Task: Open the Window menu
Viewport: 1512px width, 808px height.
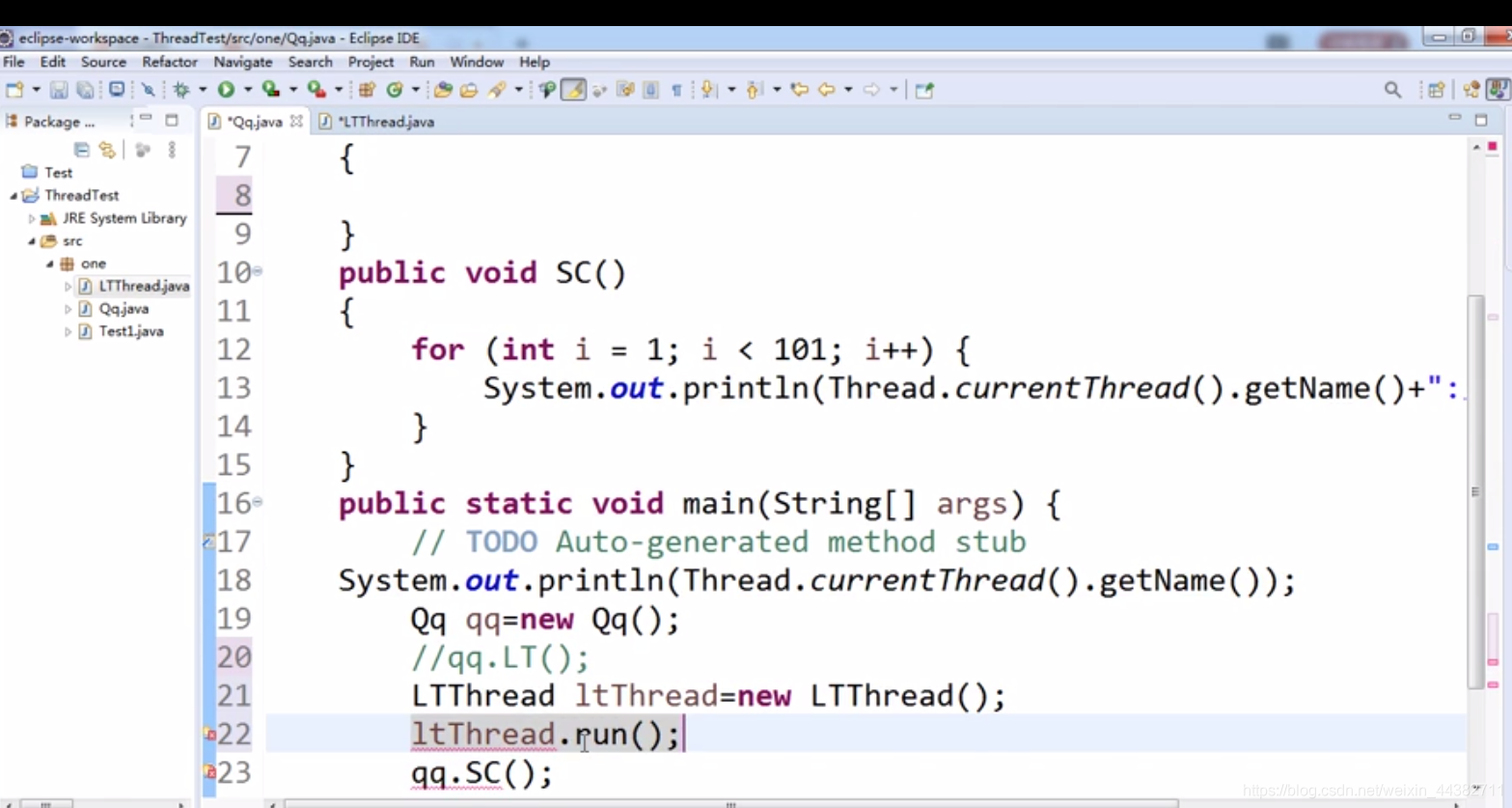Action: click(x=477, y=62)
